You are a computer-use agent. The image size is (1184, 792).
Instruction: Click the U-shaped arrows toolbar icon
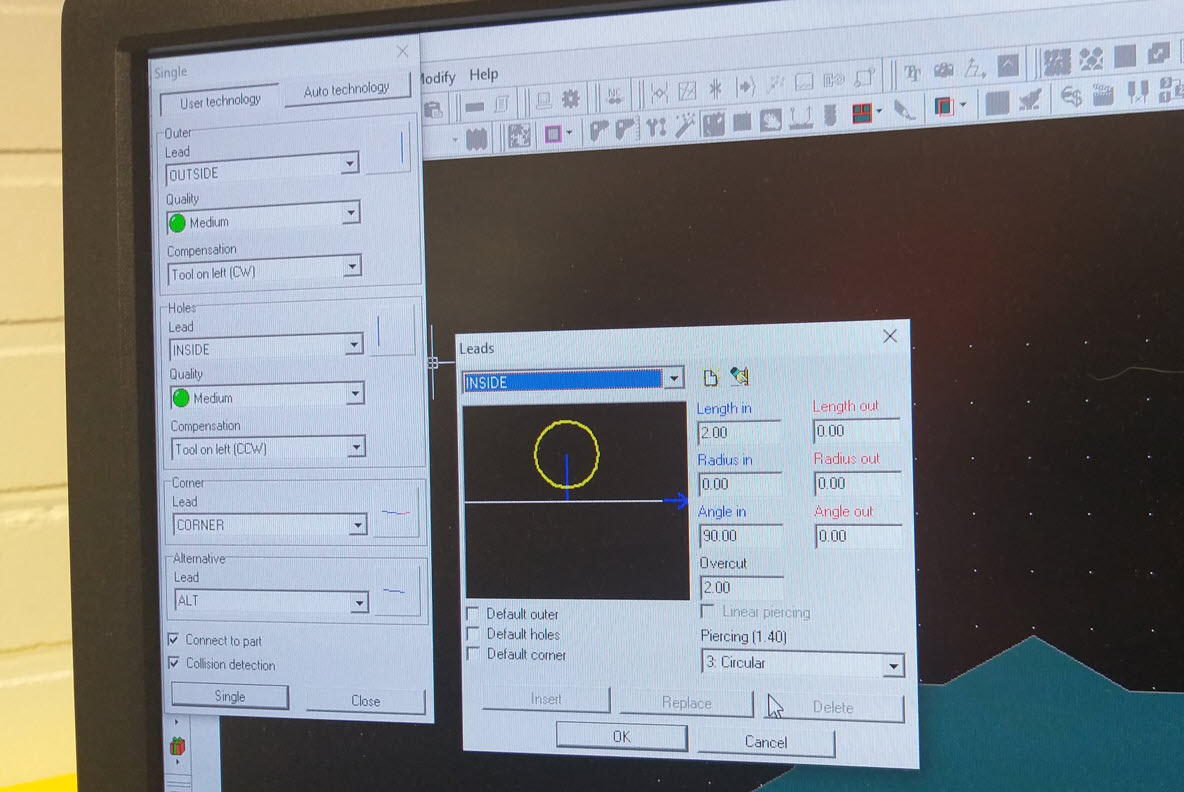click(800, 118)
